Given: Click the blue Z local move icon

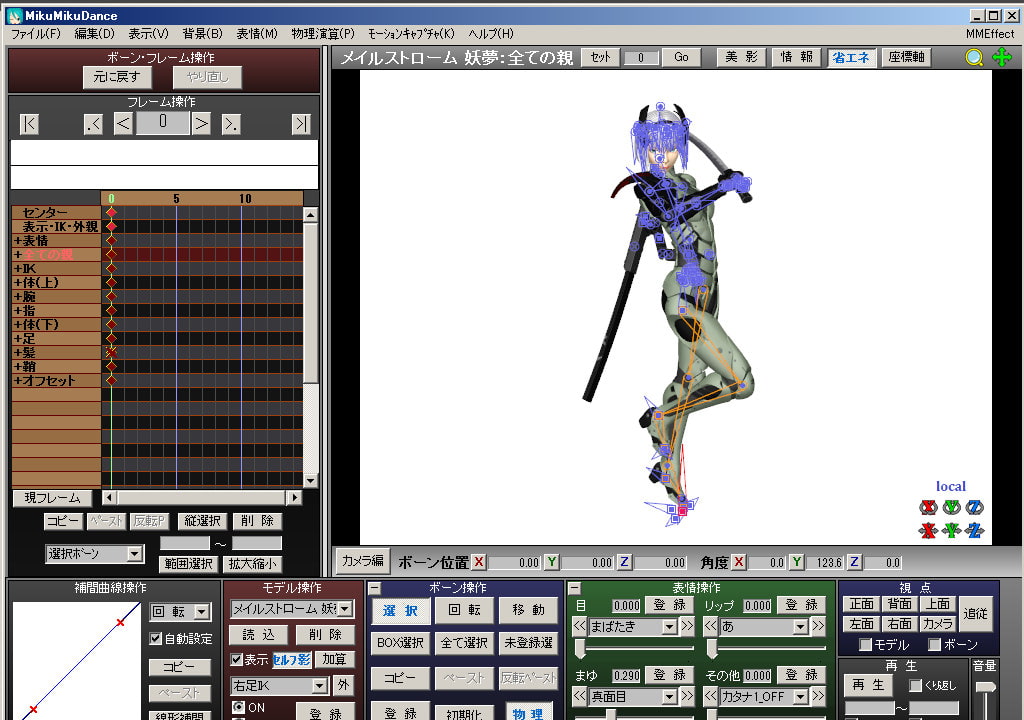Looking at the screenshot, I should point(975,530).
